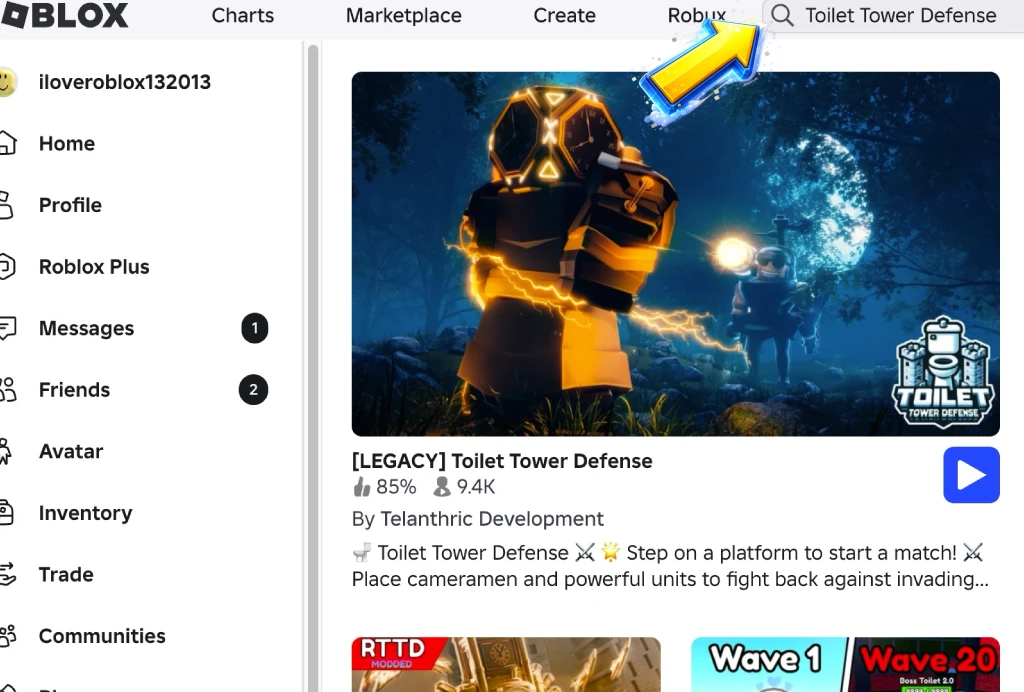
Task: Click the Roblox logo
Action: pos(64,15)
